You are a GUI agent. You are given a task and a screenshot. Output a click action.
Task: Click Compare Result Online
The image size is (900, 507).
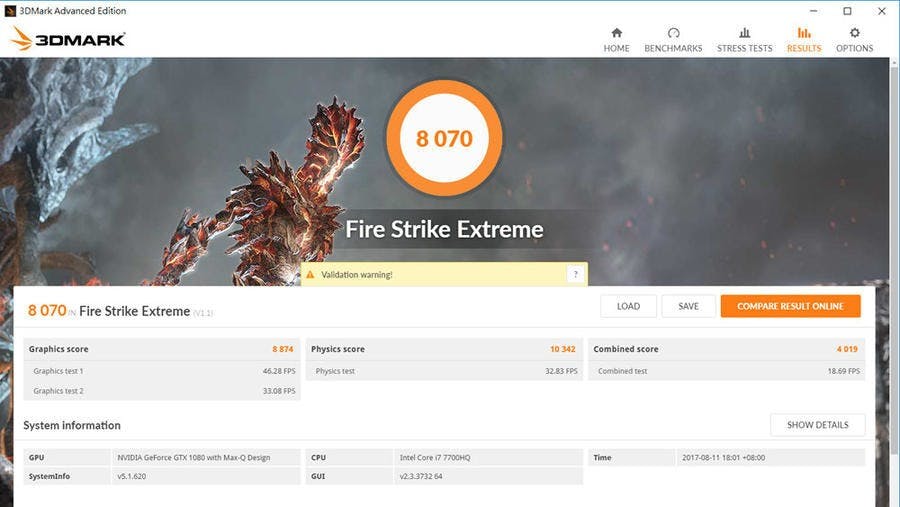coord(790,306)
